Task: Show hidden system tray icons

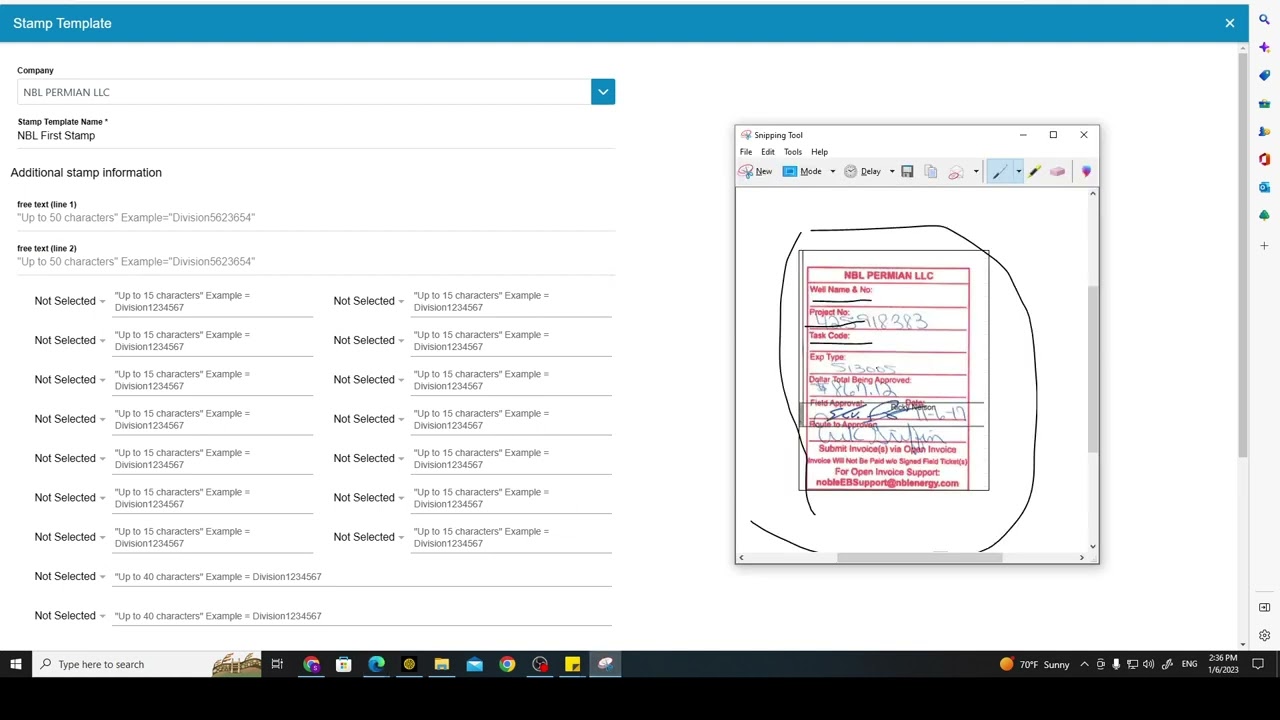Action: (1084, 664)
